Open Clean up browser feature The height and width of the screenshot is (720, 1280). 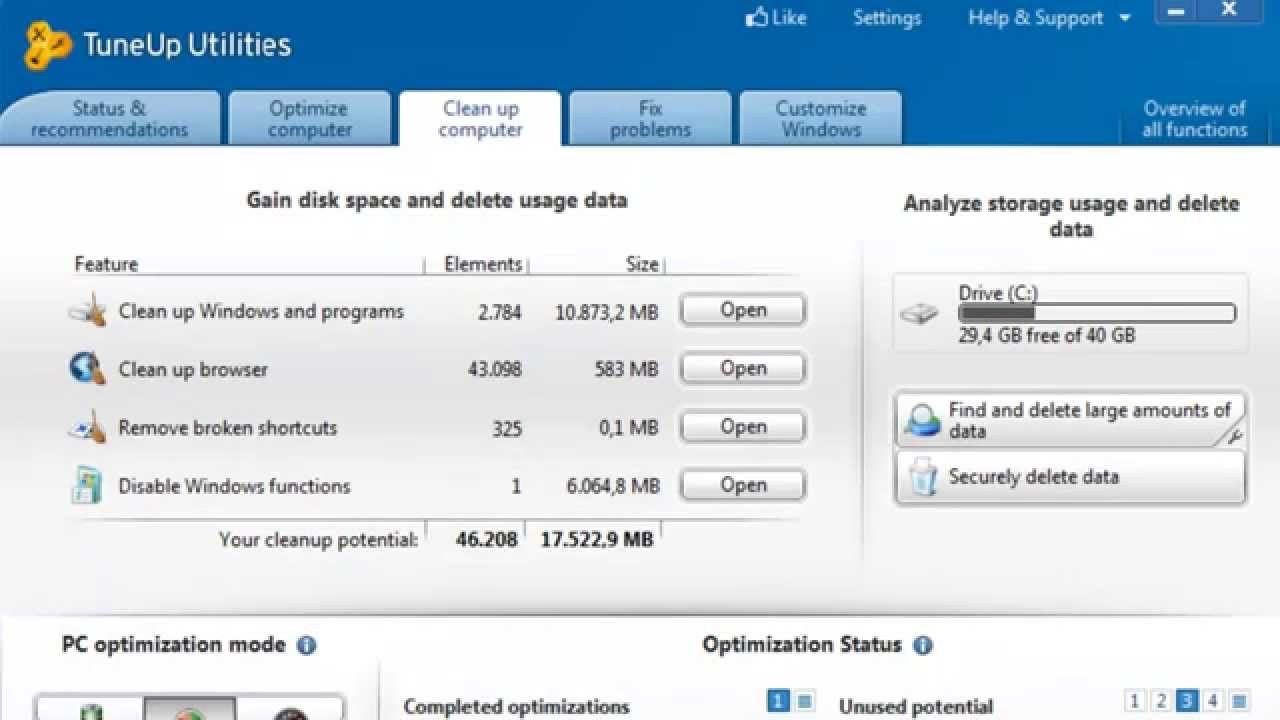click(x=743, y=368)
